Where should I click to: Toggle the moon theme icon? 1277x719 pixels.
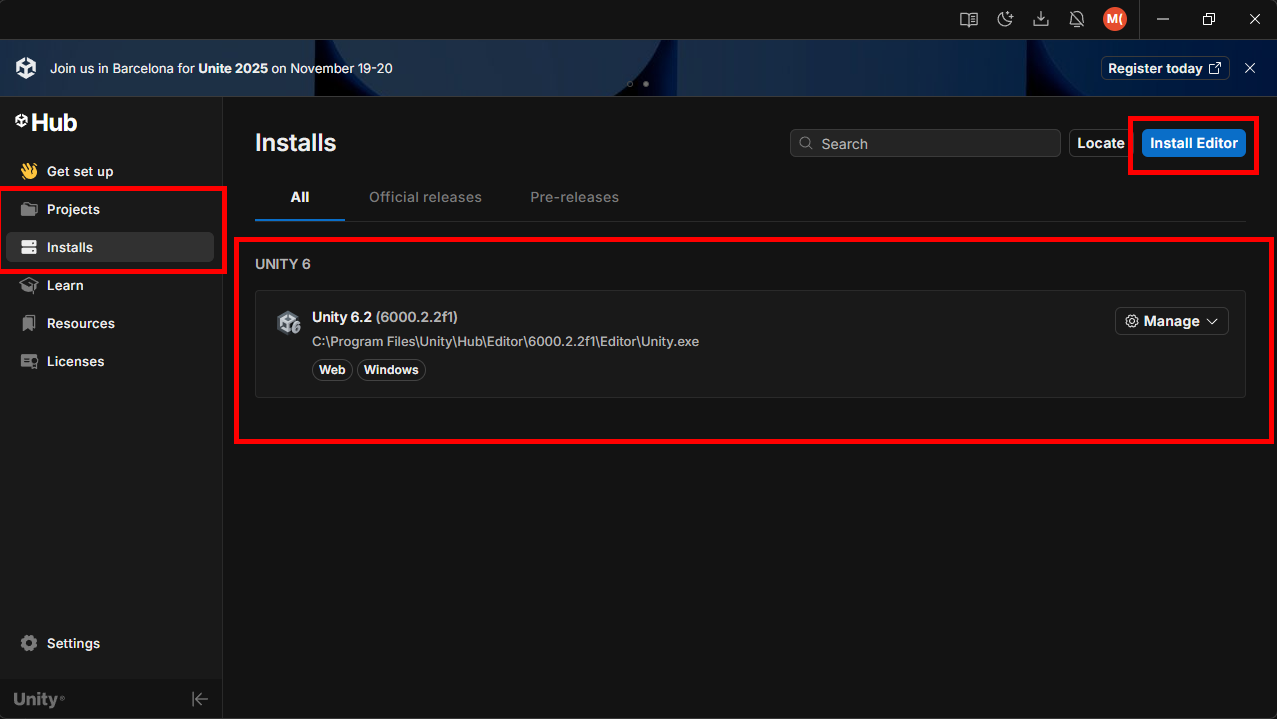[x=1005, y=19]
